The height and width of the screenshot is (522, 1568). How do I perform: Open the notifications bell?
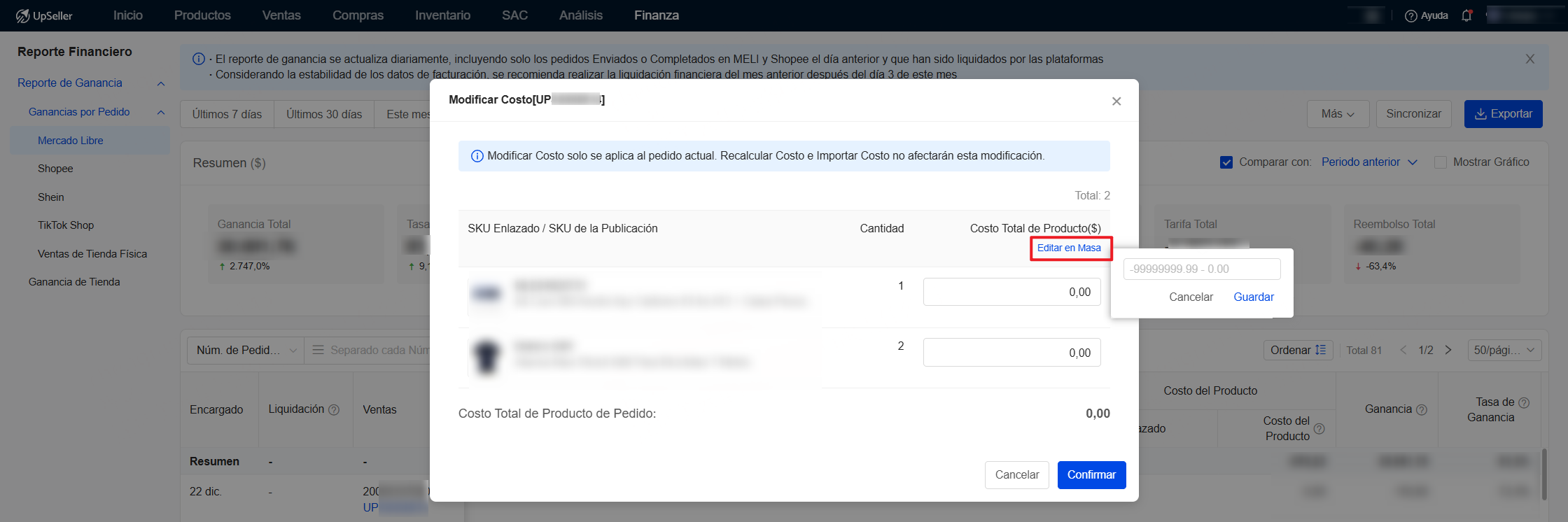pos(1467,15)
